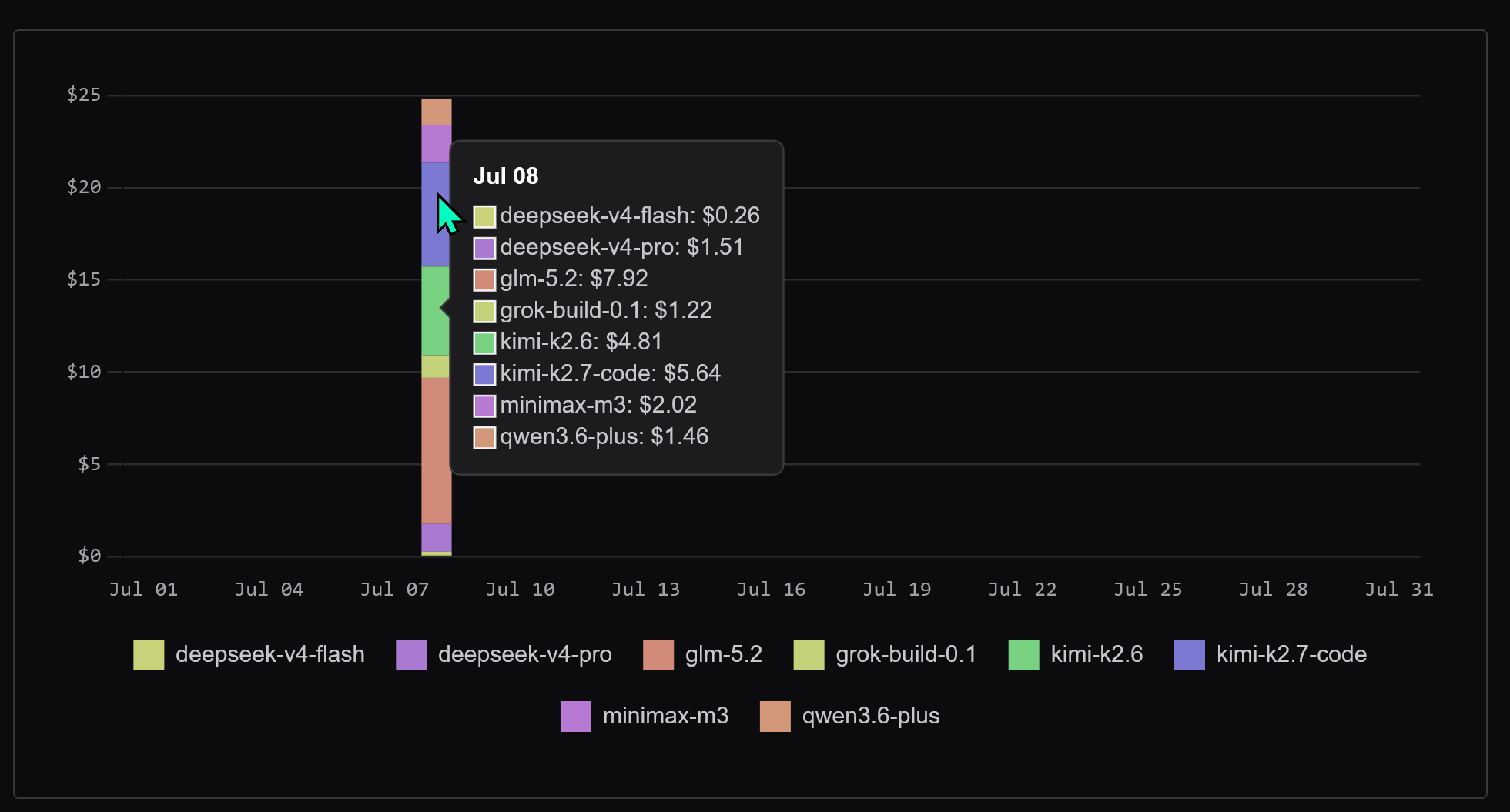Click the minimax-m3 legend color box
The image size is (1510, 812).
[x=575, y=717]
